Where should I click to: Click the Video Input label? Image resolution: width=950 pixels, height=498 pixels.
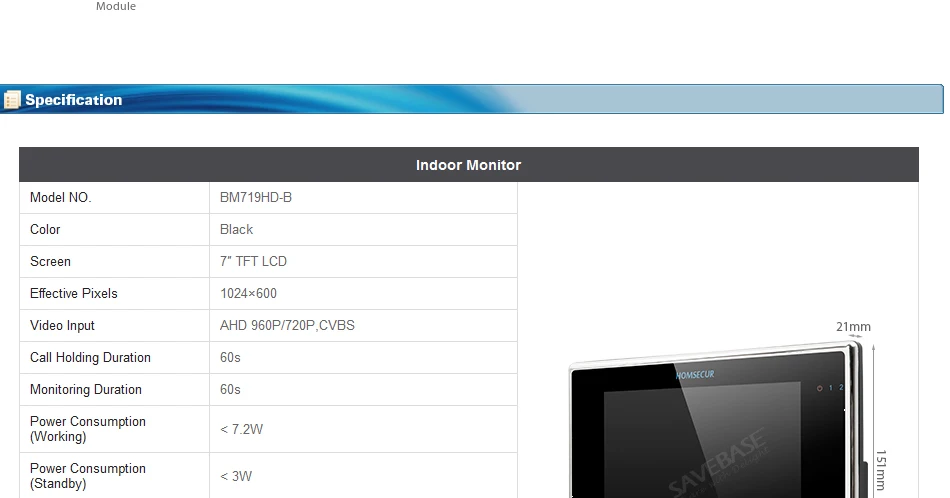[x=62, y=326]
